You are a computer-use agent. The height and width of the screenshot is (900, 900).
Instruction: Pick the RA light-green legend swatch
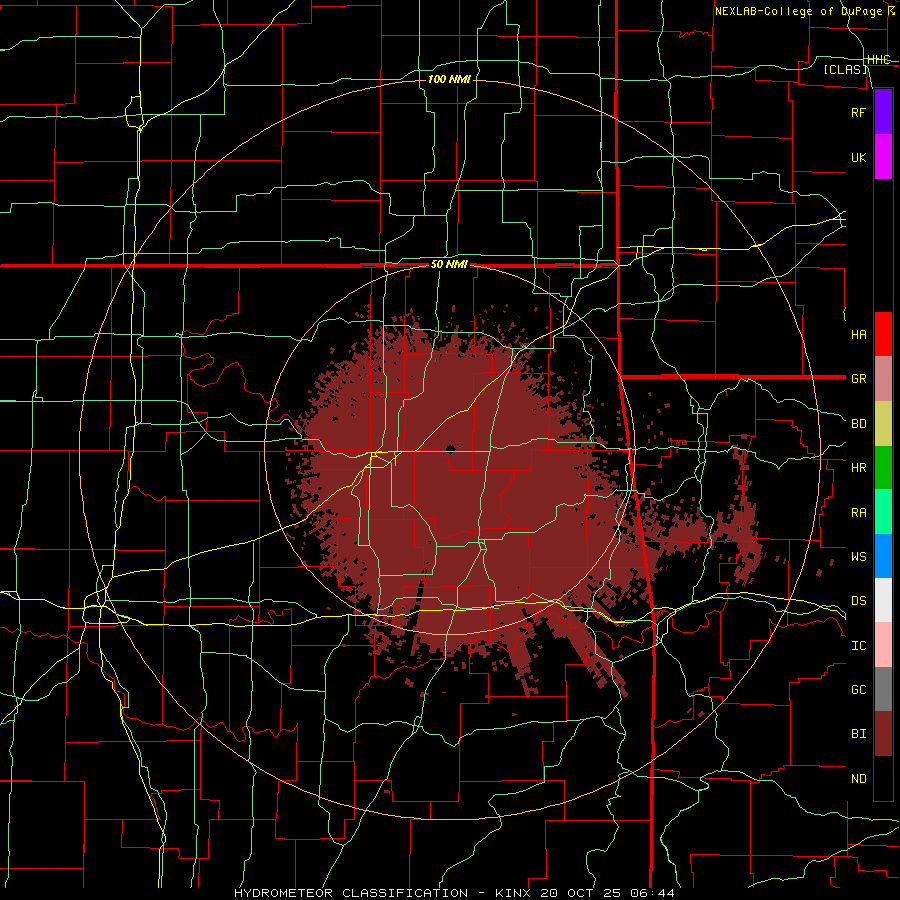[883, 512]
